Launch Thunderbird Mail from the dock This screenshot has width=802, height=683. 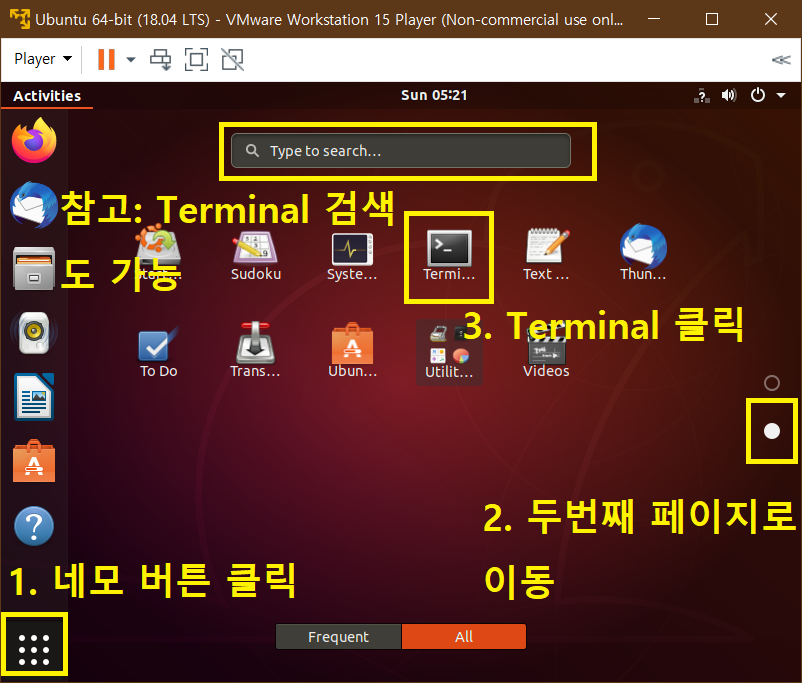[x=34, y=205]
